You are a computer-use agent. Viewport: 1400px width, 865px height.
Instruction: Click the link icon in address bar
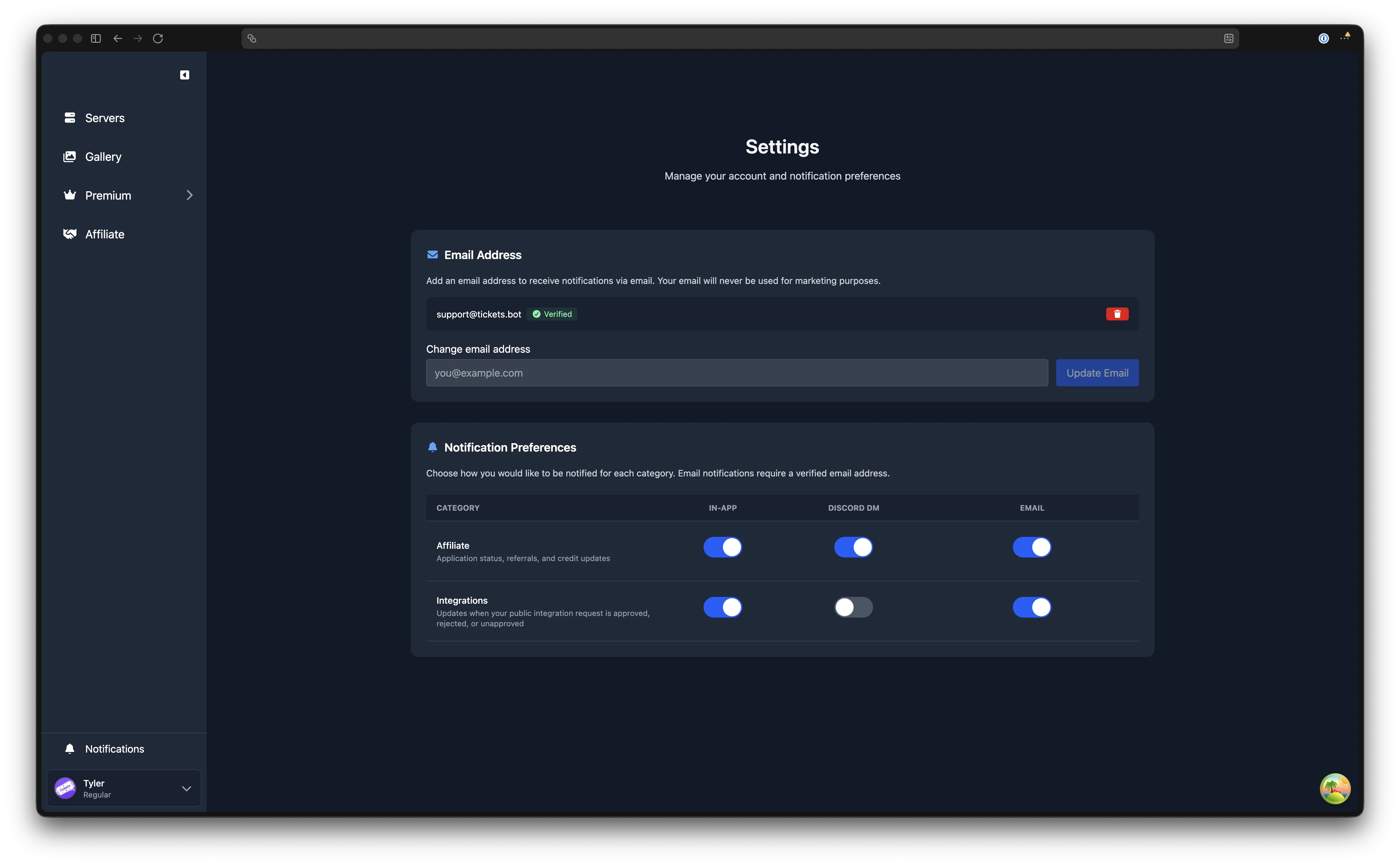[x=252, y=38]
